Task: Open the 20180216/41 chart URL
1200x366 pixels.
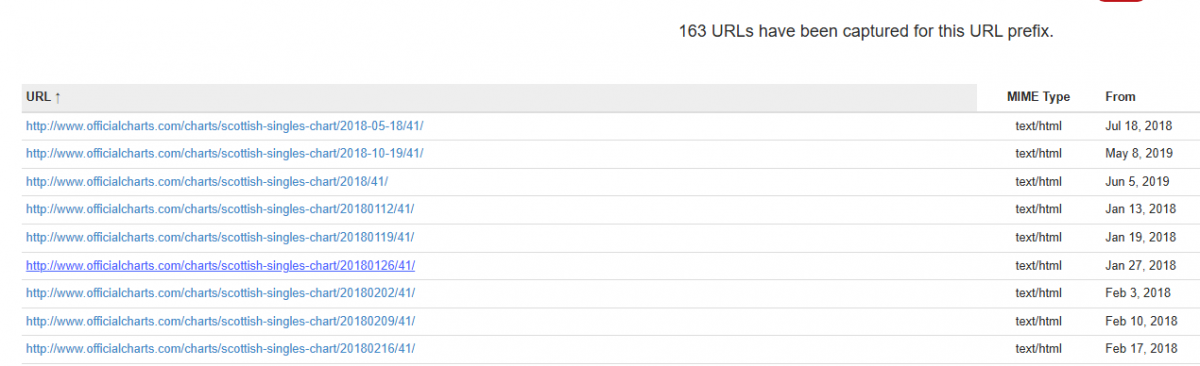Action: tap(220, 348)
